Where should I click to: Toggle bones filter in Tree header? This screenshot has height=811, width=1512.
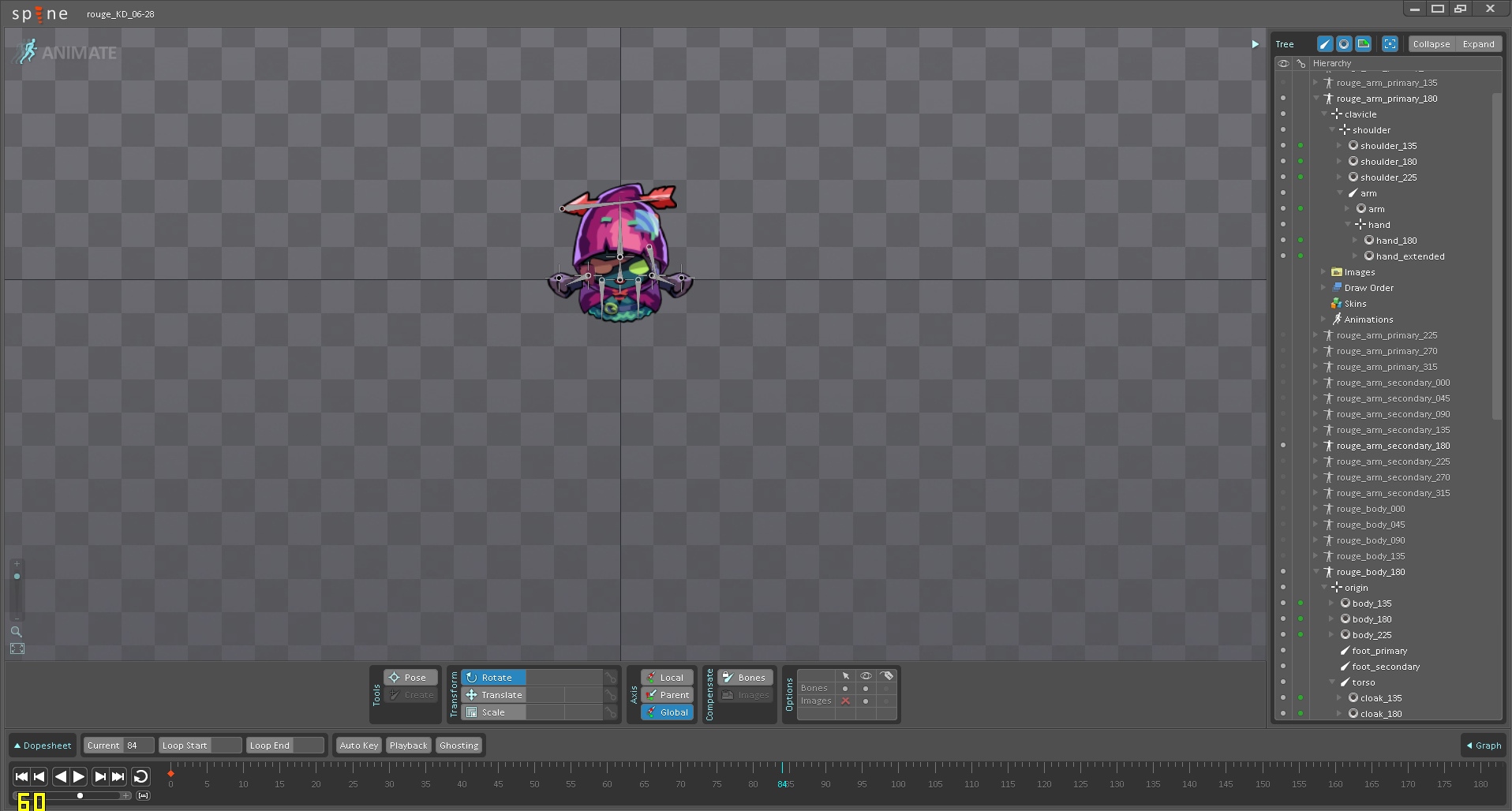1325,44
